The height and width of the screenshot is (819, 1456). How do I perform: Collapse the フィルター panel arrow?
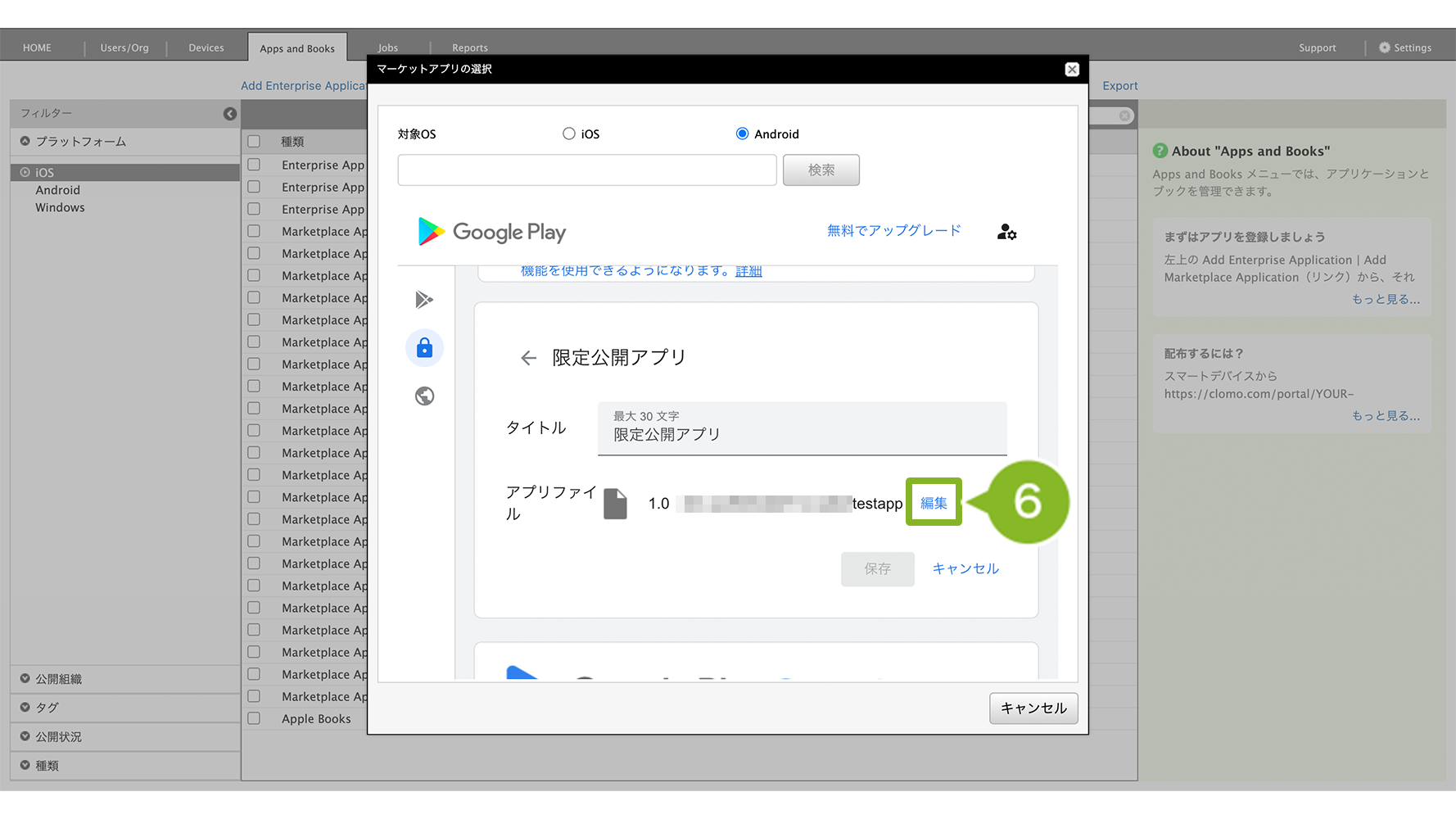[x=230, y=114]
